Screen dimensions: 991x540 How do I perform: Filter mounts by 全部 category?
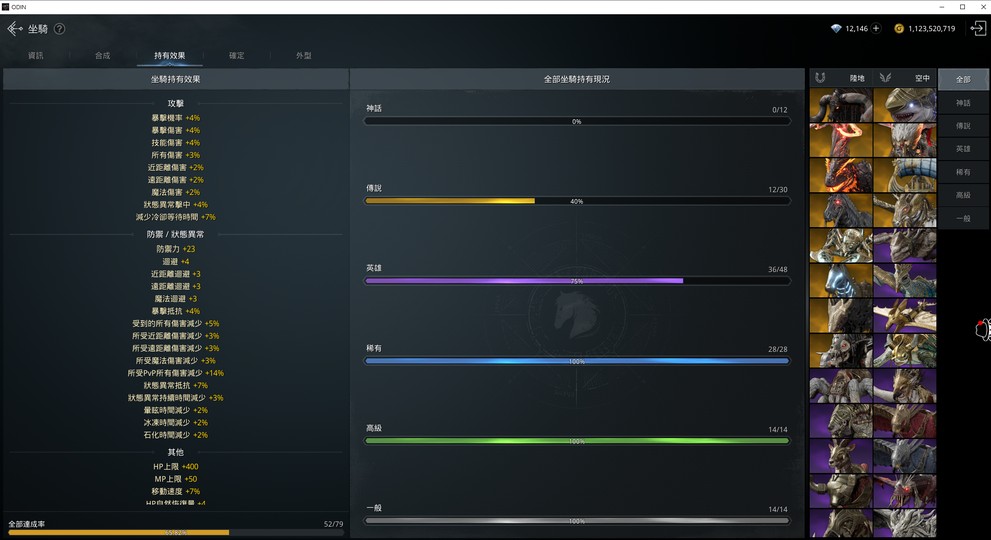tap(963, 79)
